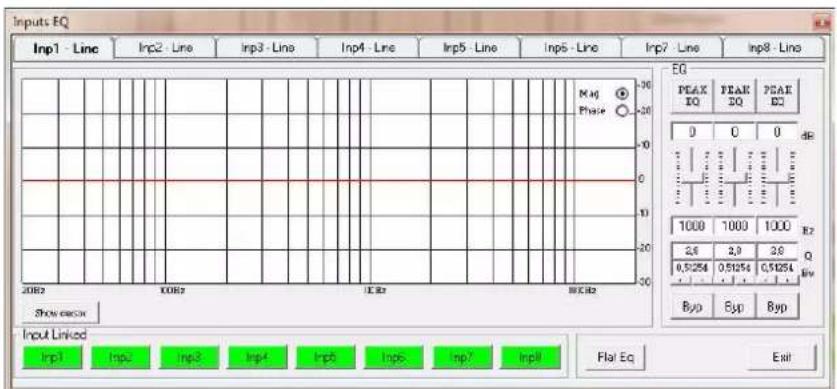The height and width of the screenshot is (389, 837).
Task: Click the second band 0,51254 bandwidth field
Action: point(735,268)
